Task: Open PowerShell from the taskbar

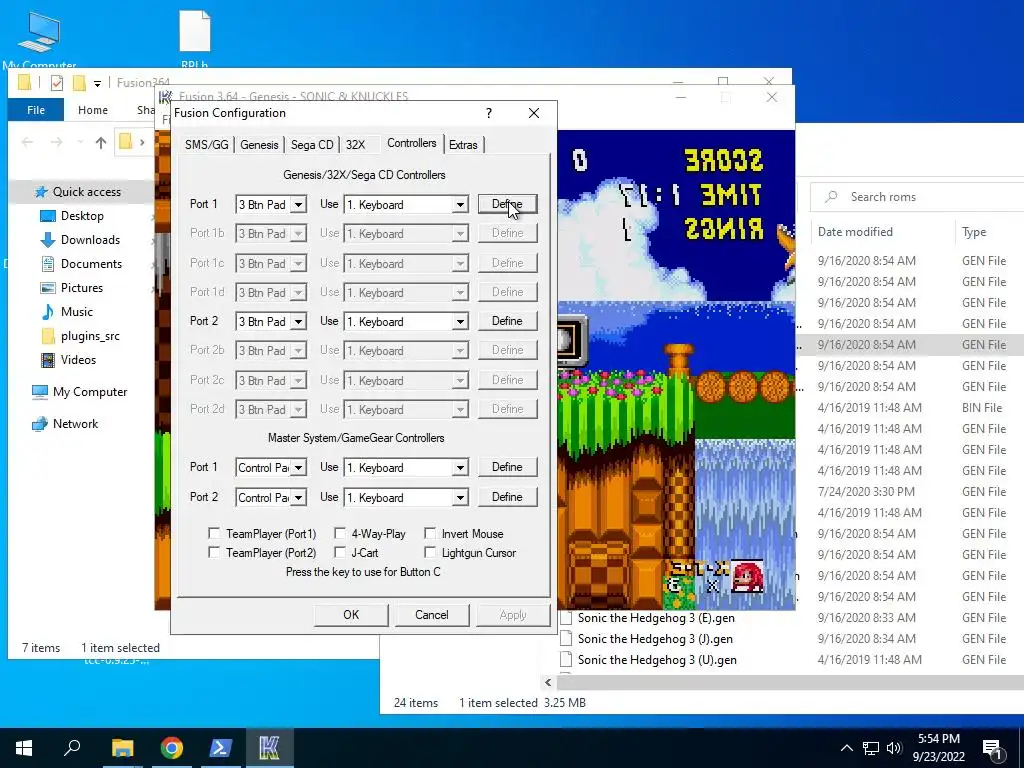Action: [x=220, y=748]
